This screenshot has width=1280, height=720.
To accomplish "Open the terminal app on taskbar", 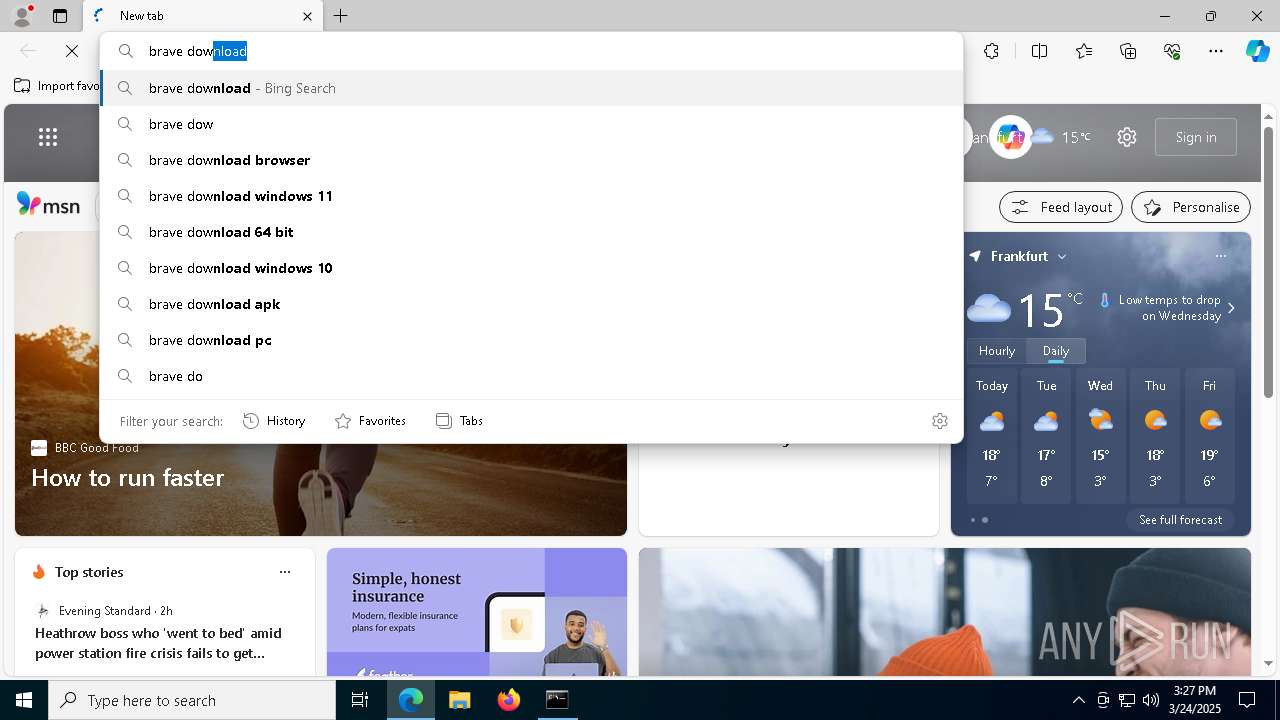I will click(557, 700).
